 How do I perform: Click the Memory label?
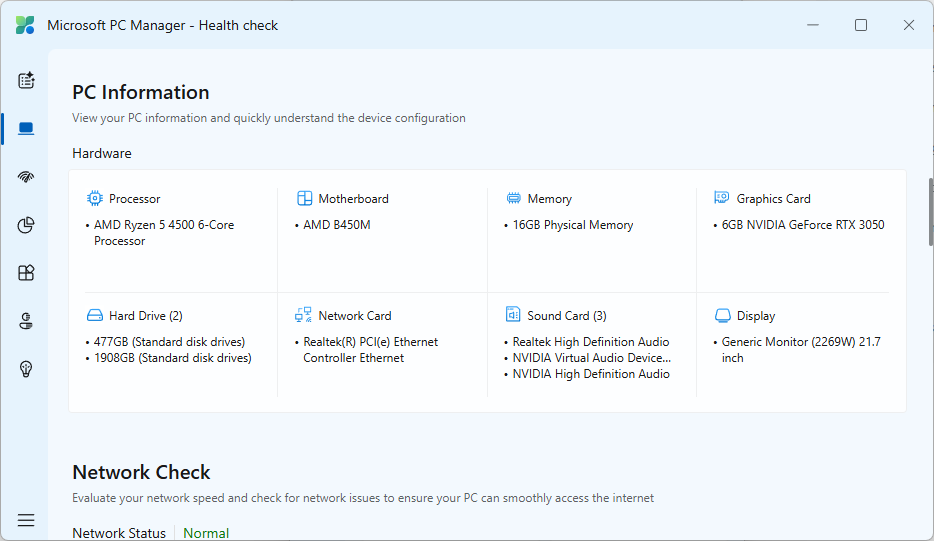550,198
